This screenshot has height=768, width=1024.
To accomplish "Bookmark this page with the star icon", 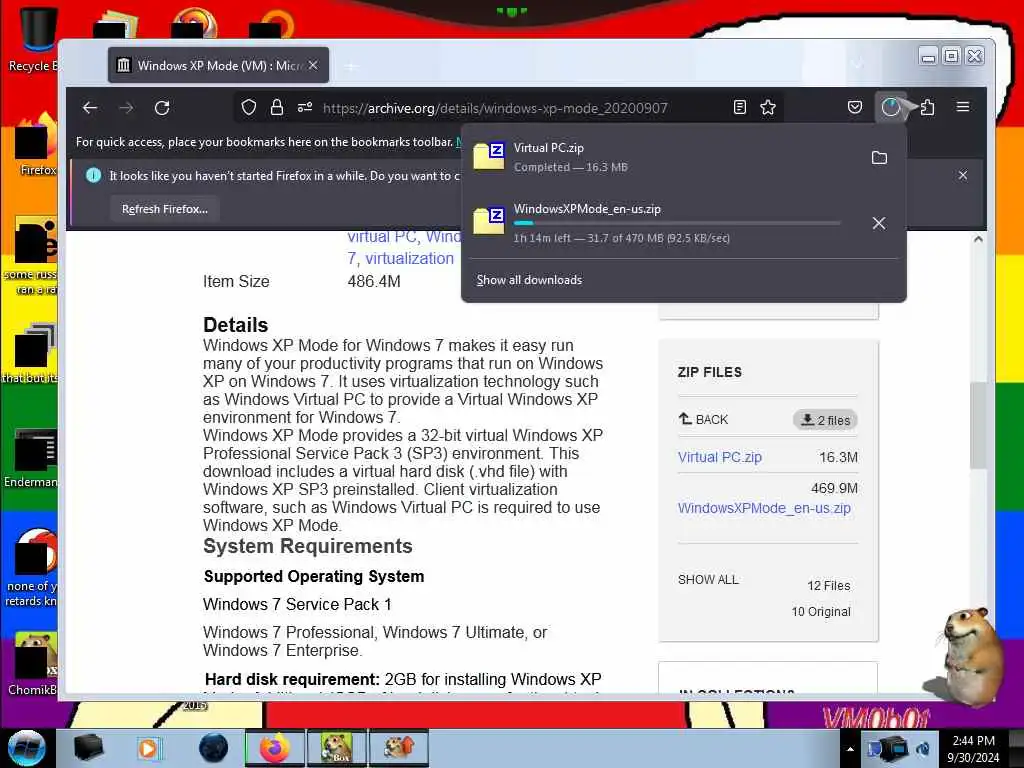I will click(x=768, y=108).
